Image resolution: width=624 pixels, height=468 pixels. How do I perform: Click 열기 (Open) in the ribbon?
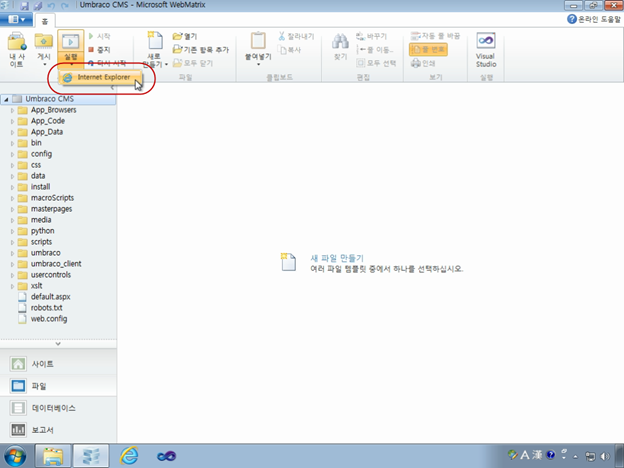tap(185, 36)
